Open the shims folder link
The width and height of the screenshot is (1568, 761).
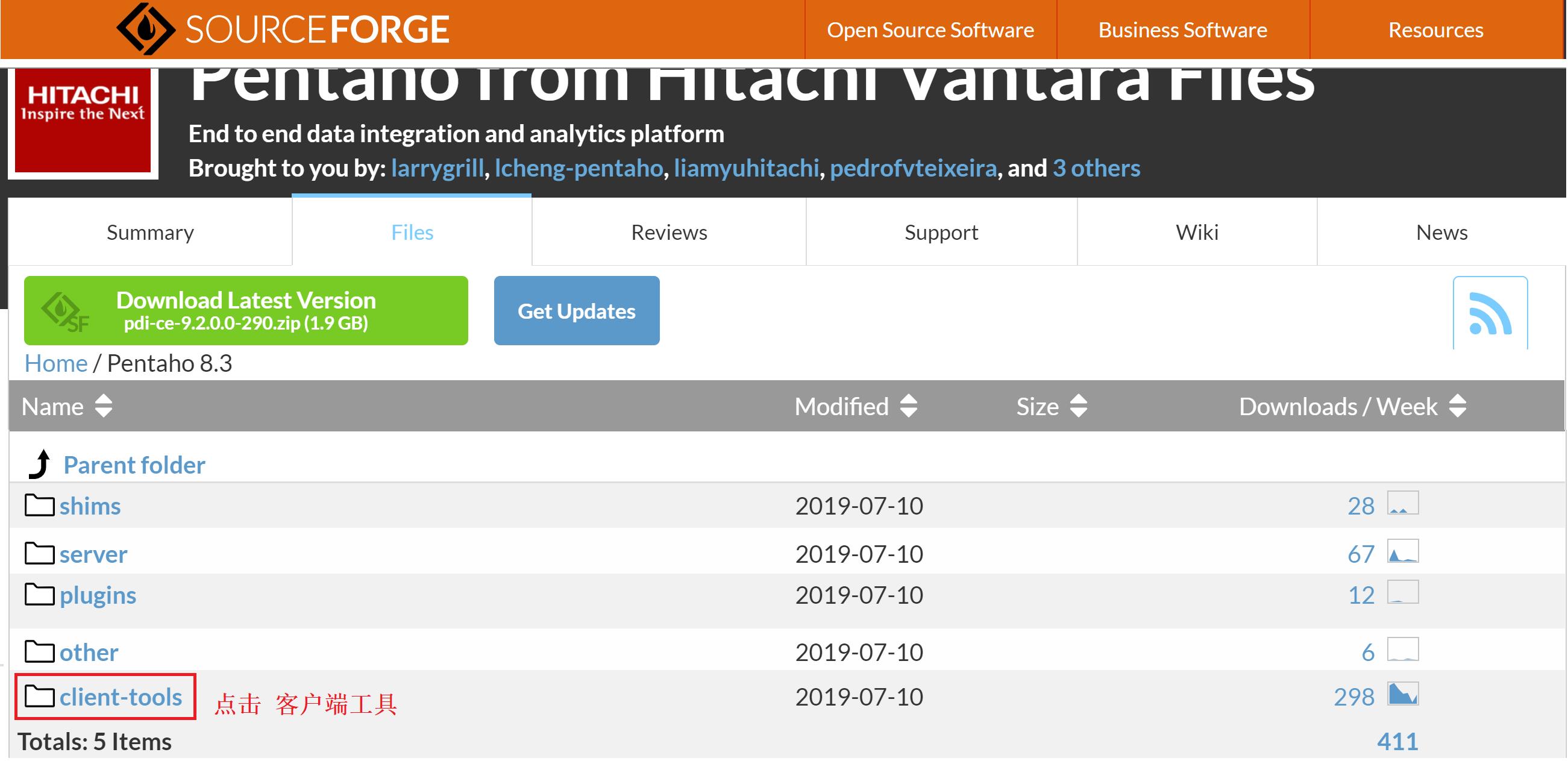90,506
